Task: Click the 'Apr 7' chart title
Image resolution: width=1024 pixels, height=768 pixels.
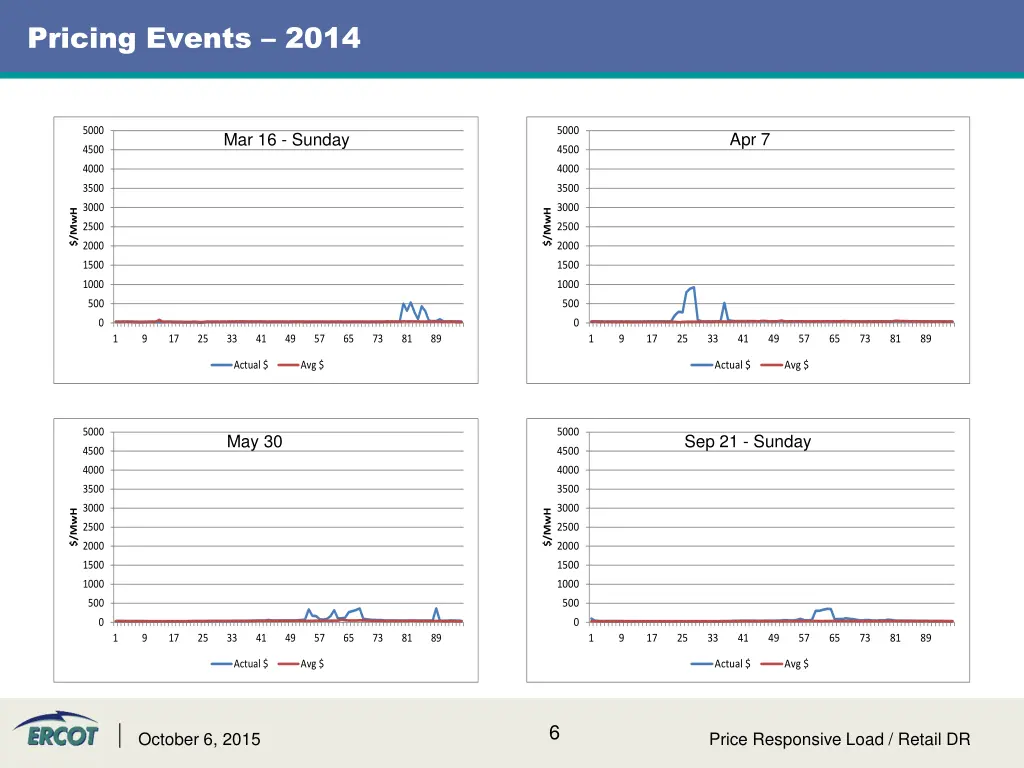Action: pos(749,140)
